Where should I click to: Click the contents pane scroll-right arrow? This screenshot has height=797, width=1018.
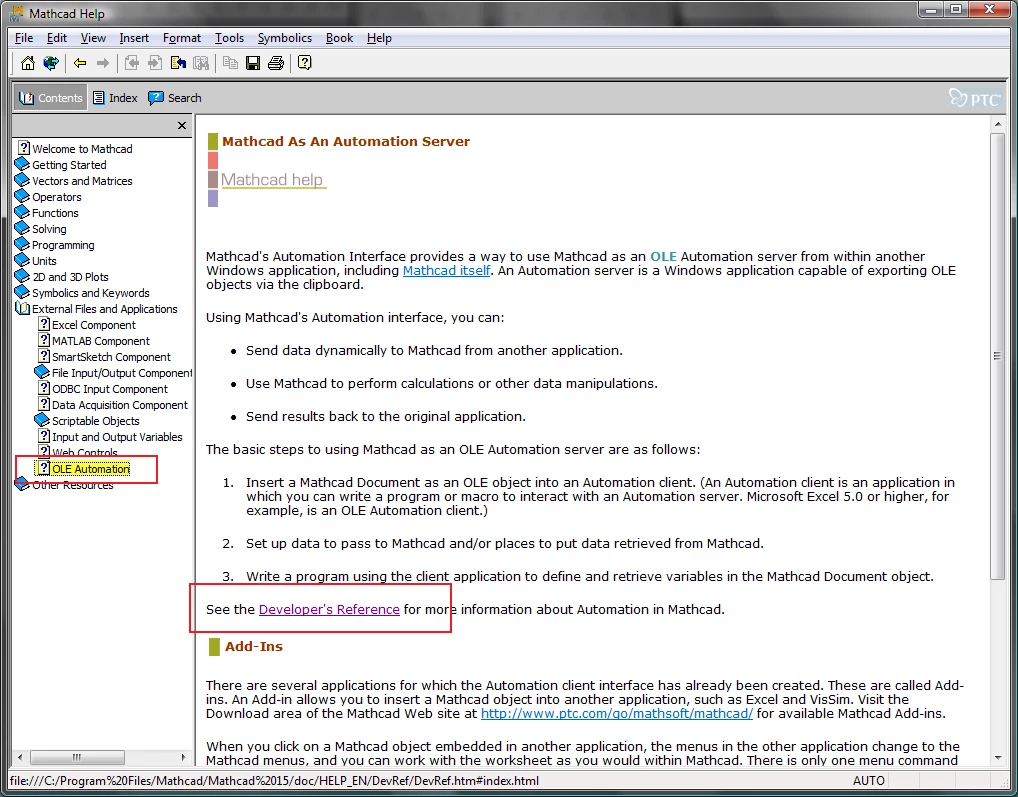(x=184, y=757)
